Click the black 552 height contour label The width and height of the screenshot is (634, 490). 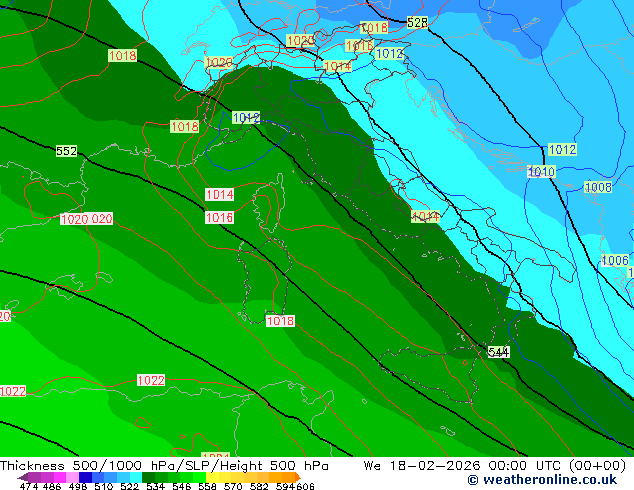tap(66, 151)
